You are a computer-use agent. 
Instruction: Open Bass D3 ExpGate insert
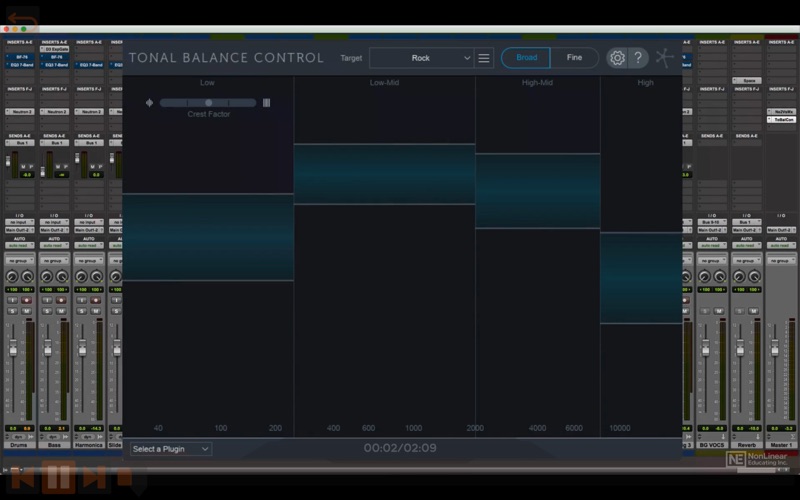coord(55,49)
